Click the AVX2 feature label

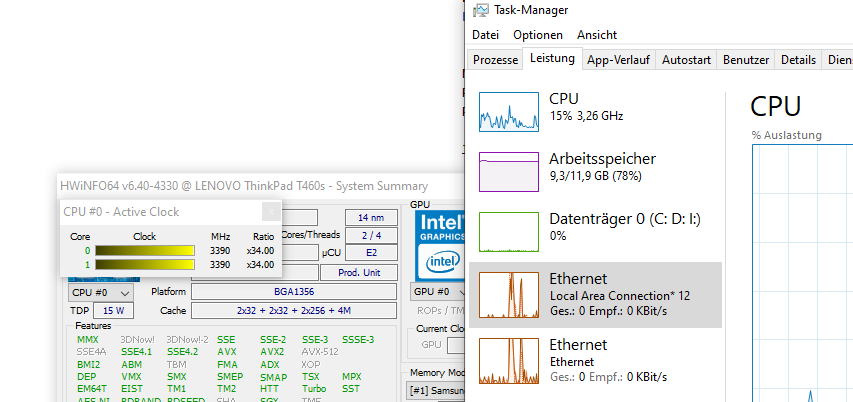click(x=272, y=352)
